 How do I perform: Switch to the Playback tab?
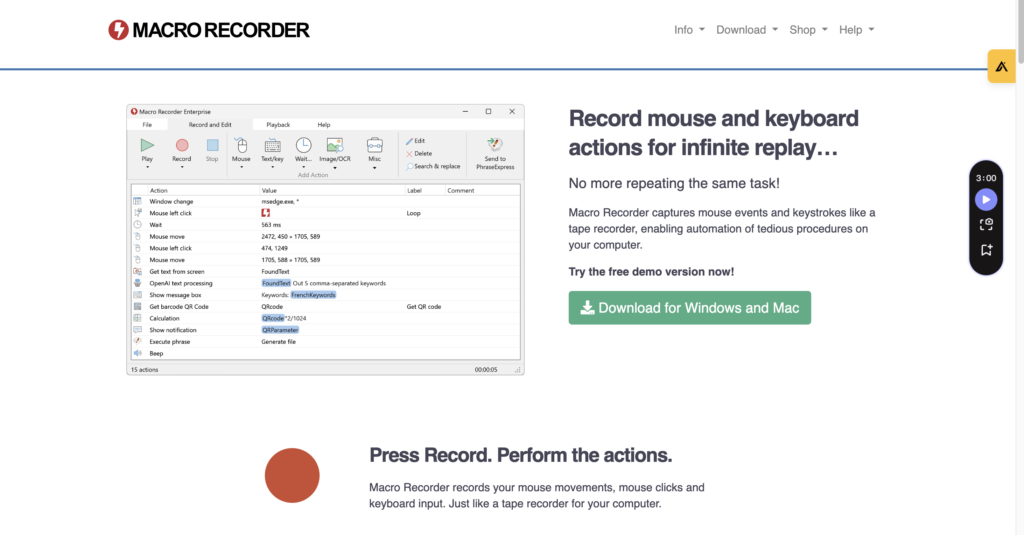(x=278, y=125)
